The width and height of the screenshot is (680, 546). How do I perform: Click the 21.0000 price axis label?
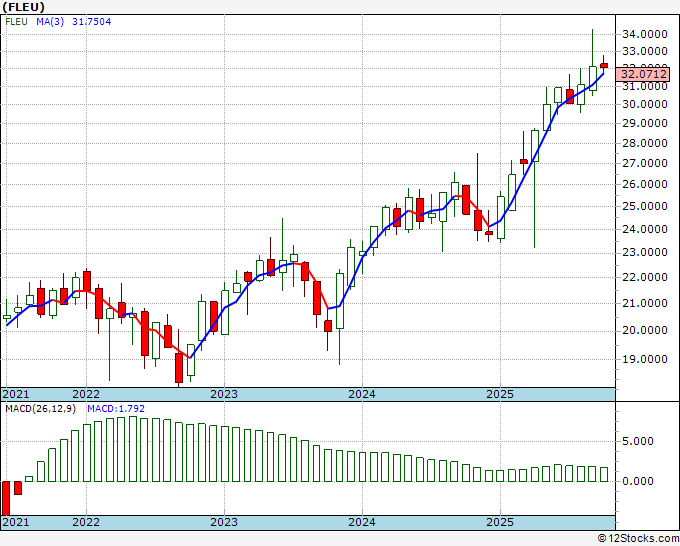pyautogui.click(x=644, y=303)
